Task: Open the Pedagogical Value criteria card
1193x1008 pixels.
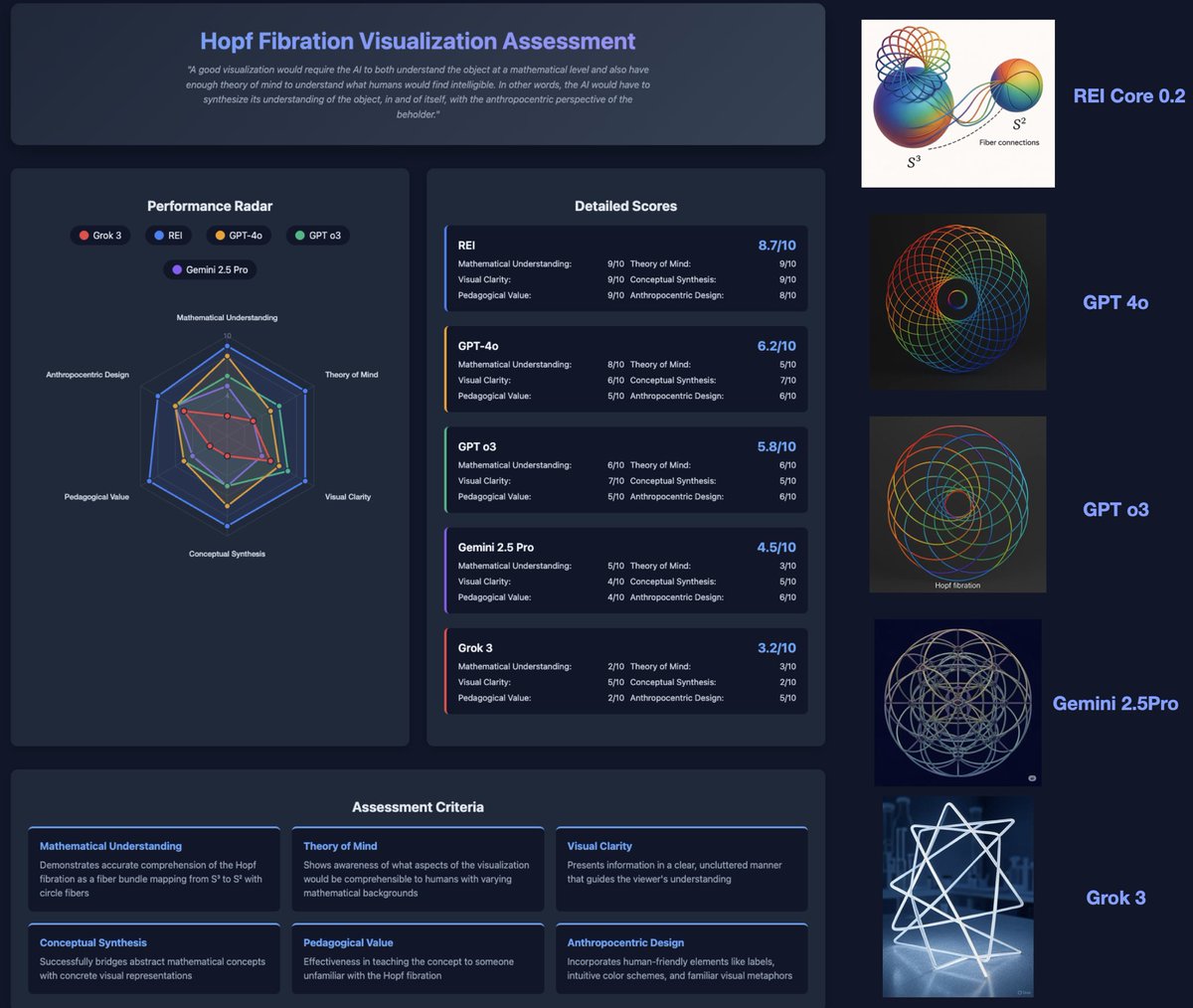Action: point(418,958)
